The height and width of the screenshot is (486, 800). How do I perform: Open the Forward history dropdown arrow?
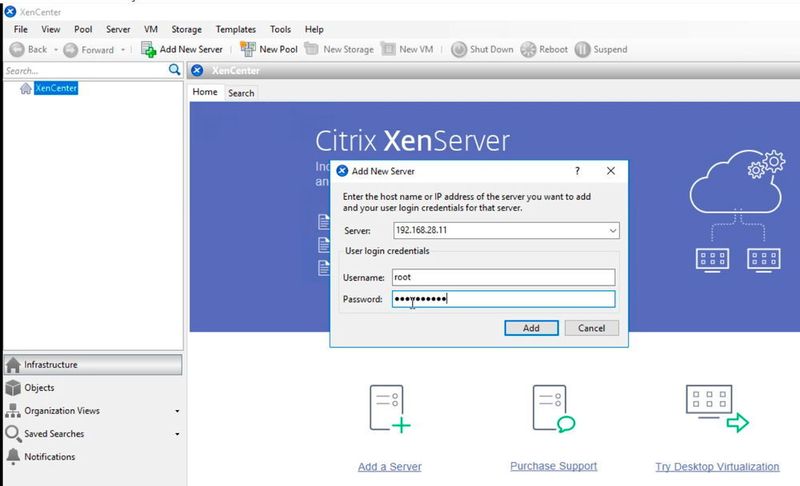(123, 49)
